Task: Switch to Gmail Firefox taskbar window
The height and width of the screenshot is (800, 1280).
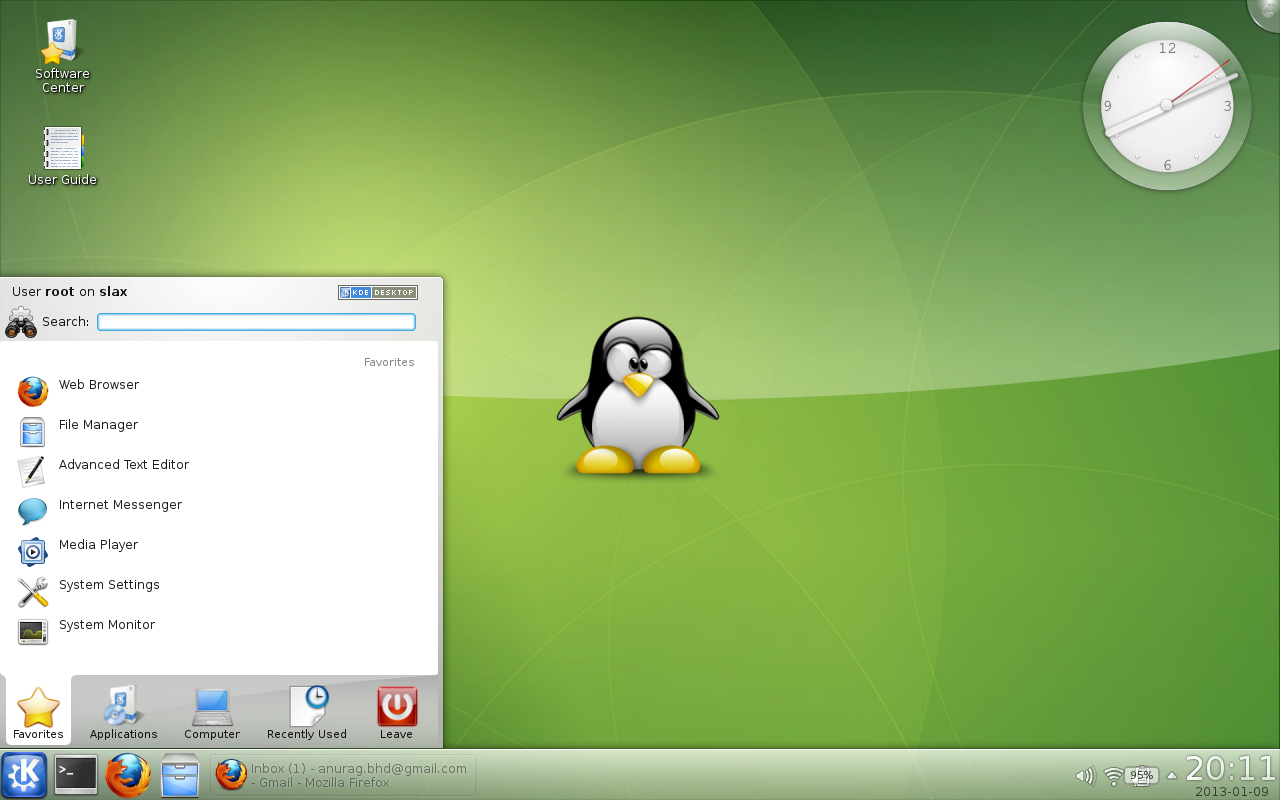Action: pyautogui.click(x=343, y=775)
